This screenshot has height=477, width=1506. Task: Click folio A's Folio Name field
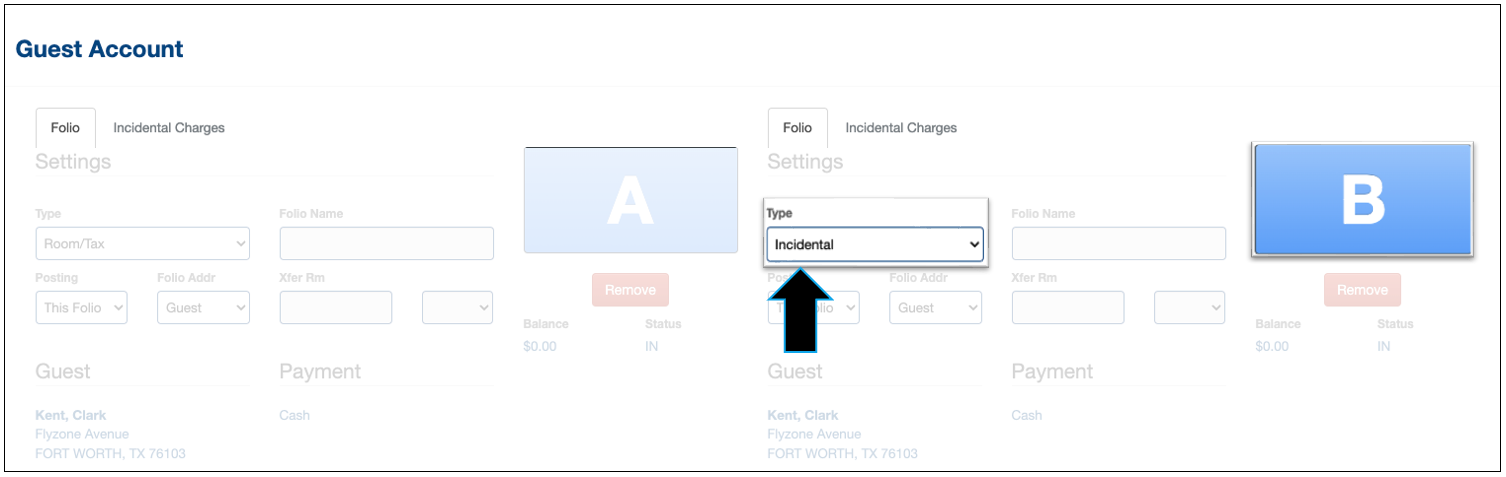[x=386, y=243]
